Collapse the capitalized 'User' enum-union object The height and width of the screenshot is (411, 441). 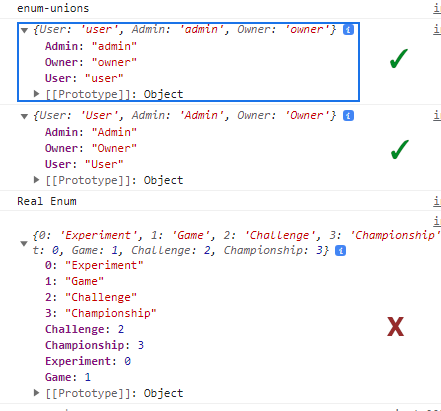pyautogui.click(x=24, y=116)
